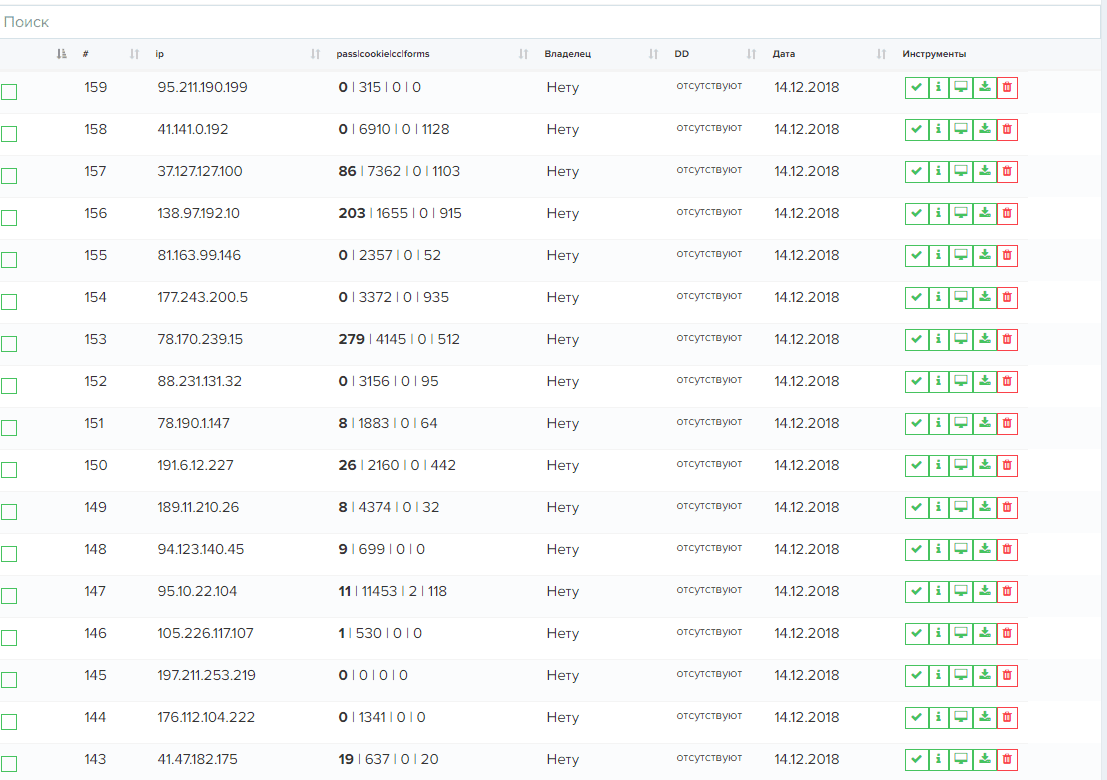Click the monitor icon for row 144

960,718
